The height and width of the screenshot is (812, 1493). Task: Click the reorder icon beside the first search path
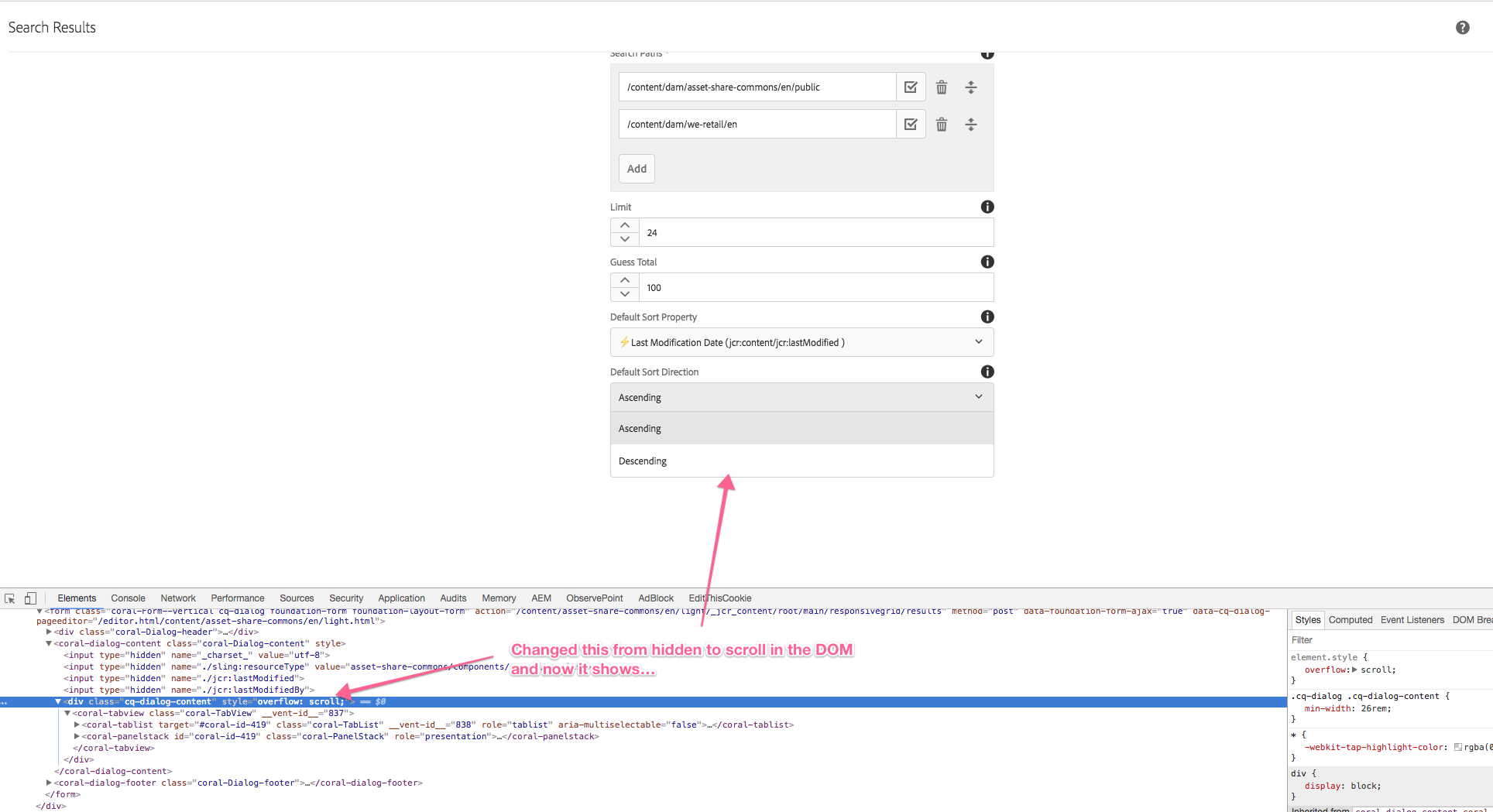[971, 87]
